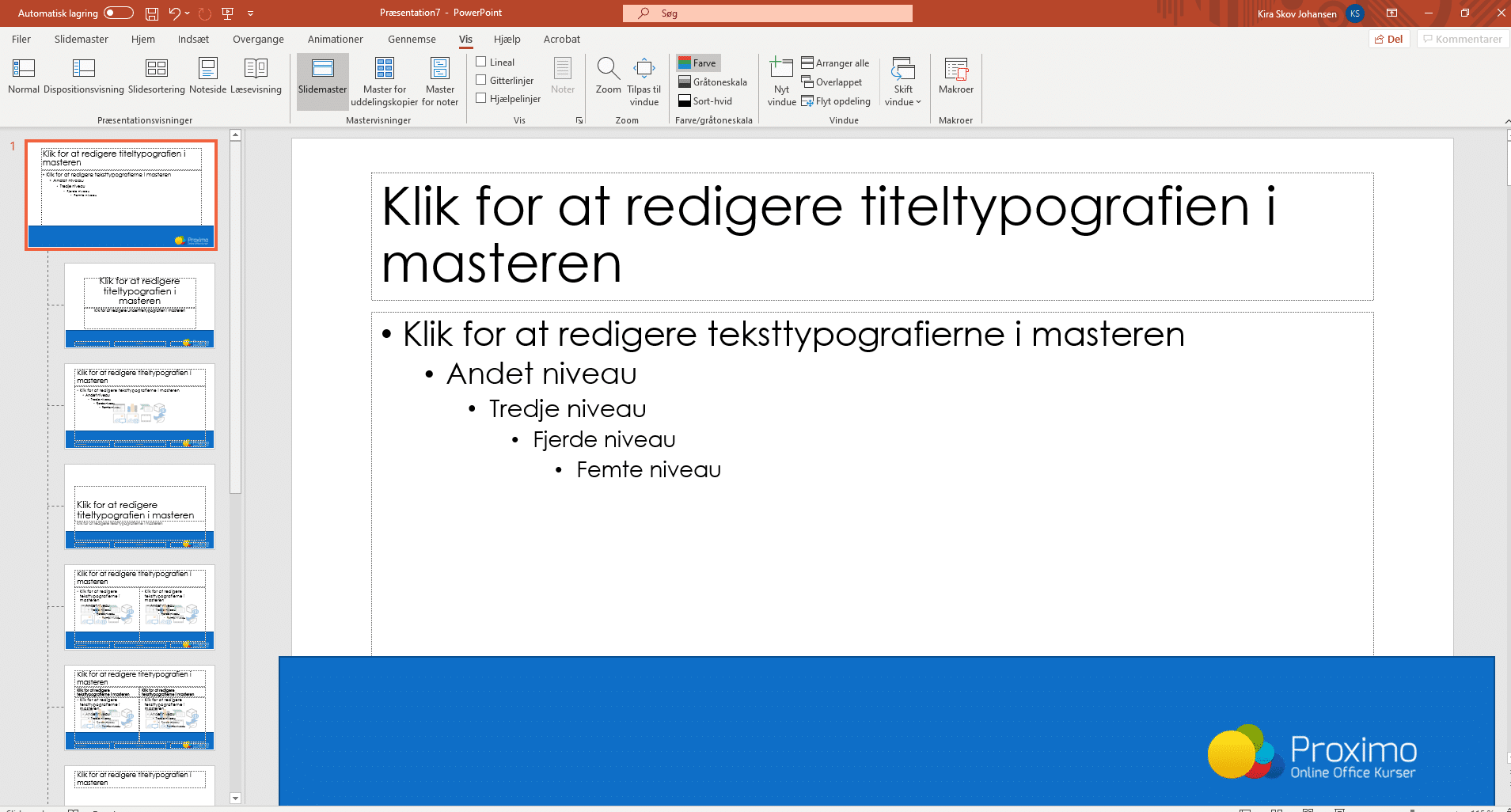Image resolution: width=1511 pixels, height=812 pixels.
Task: Toggle Automatisk lagring off
Action: (x=117, y=13)
